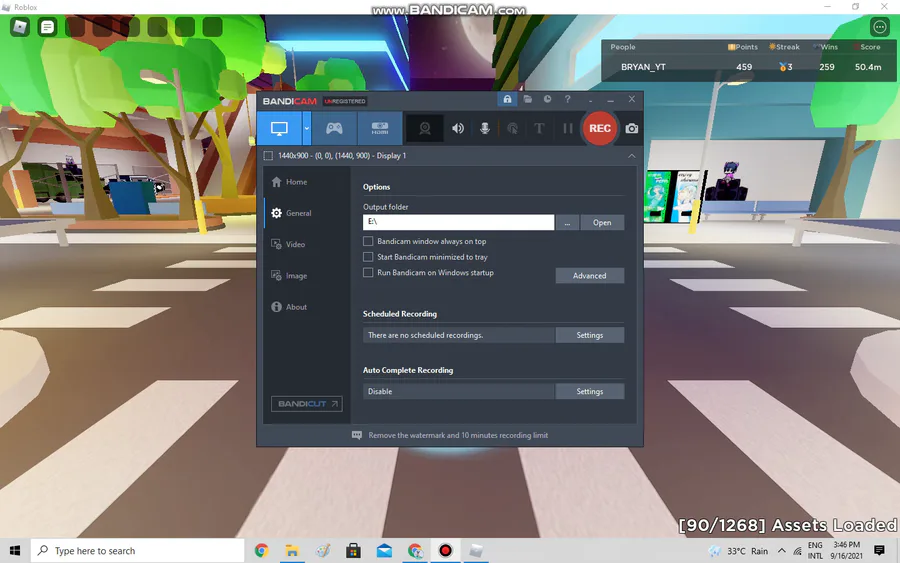Start recording with the REC button
The width and height of the screenshot is (900, 563).
pyautogui.click(x=600, y=128)
